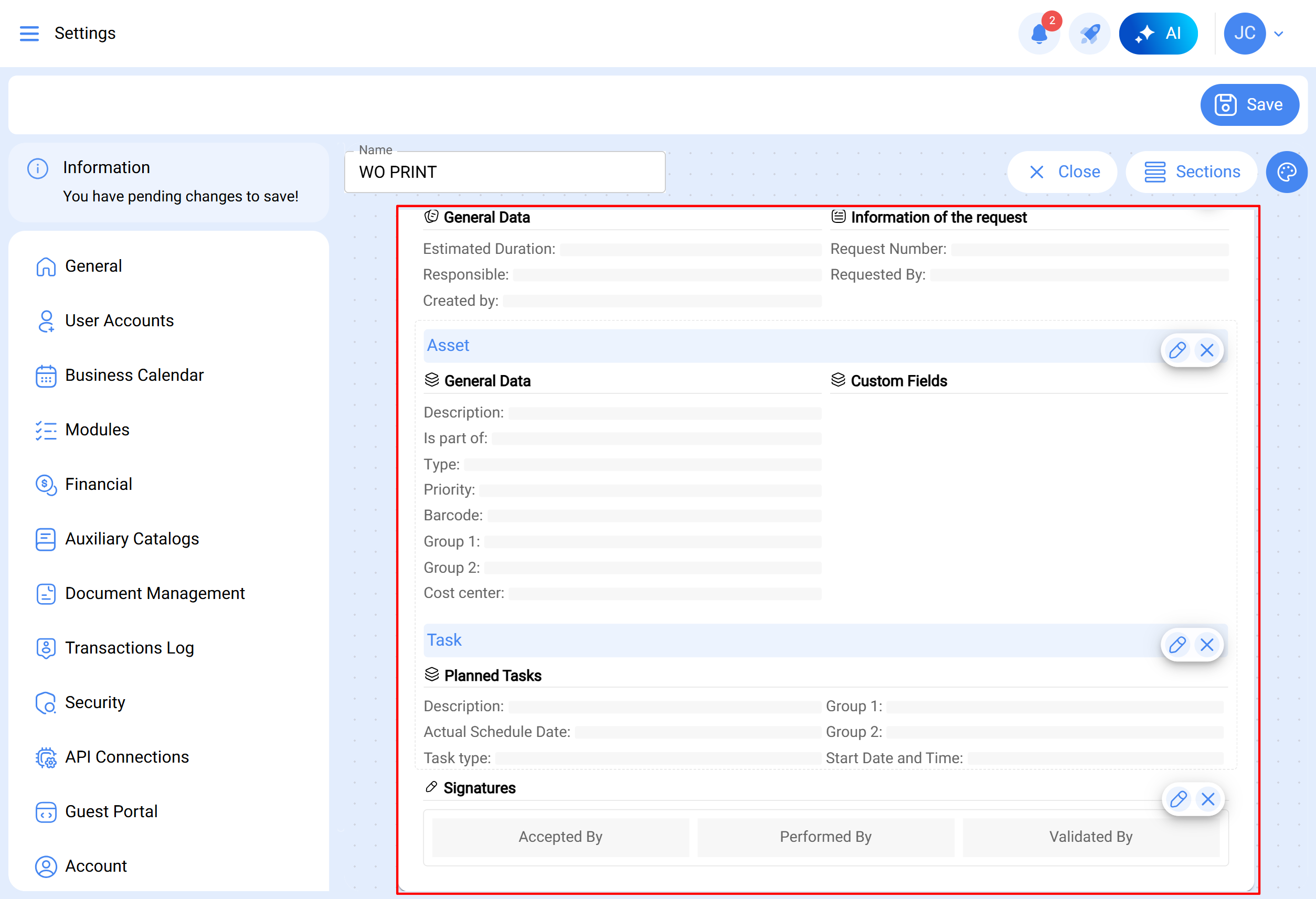Screen dimensions: 1316x899
Task: Open the Modules section from sidebar
Action: click(45, 430)
